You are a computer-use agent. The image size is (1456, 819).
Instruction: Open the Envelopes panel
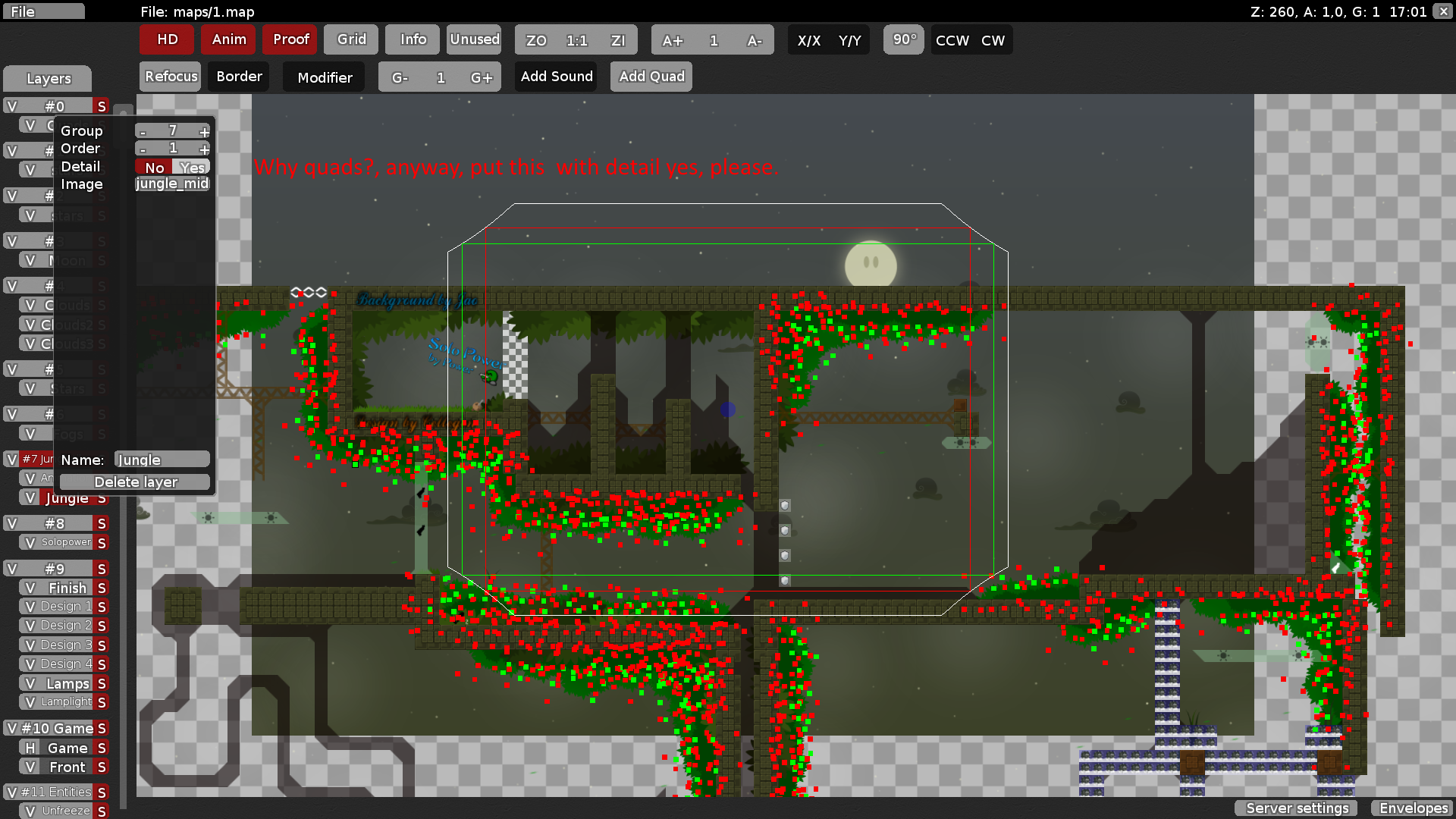point(1413,808)
